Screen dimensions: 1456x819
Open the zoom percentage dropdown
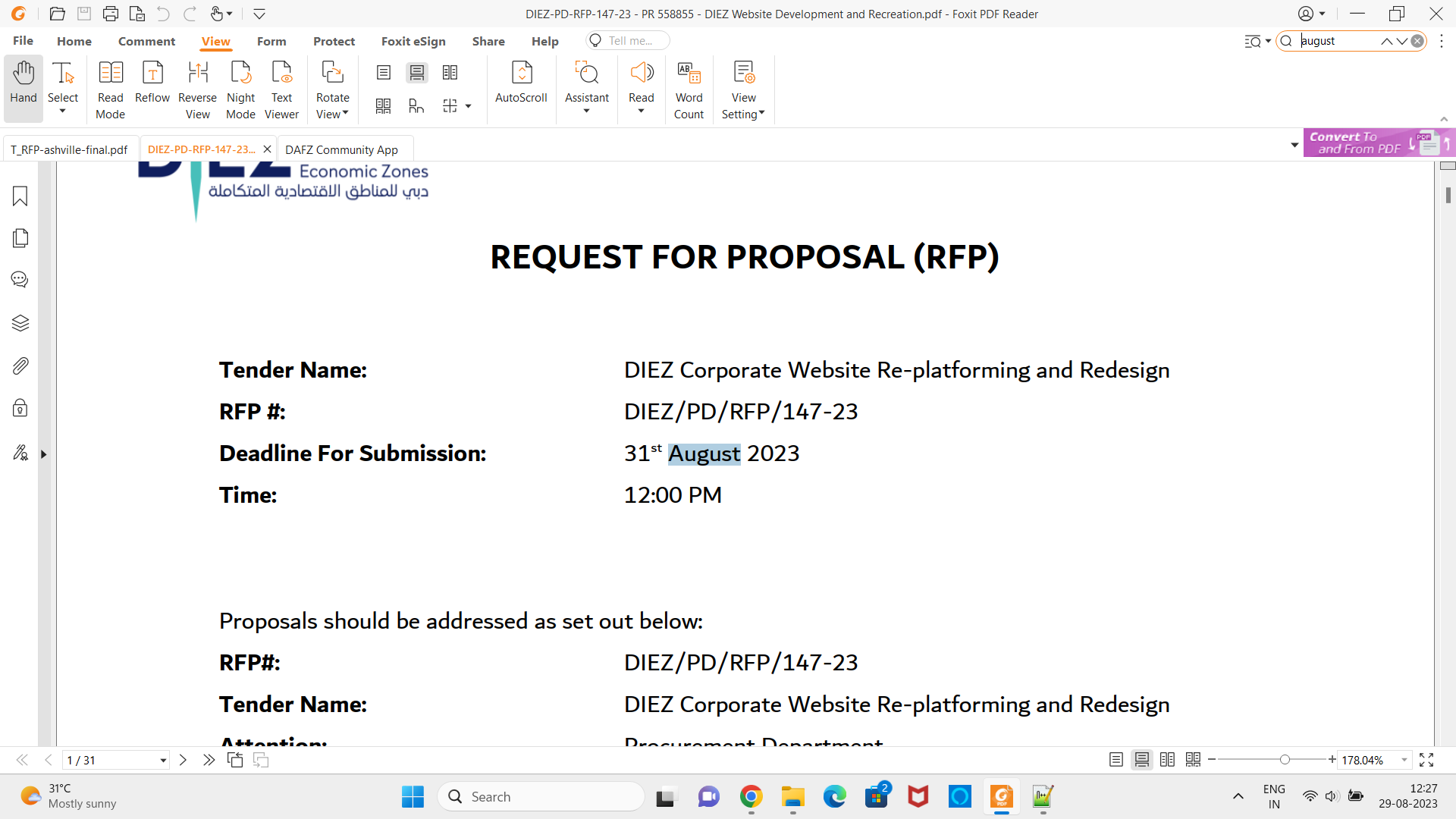[1404, 760]
